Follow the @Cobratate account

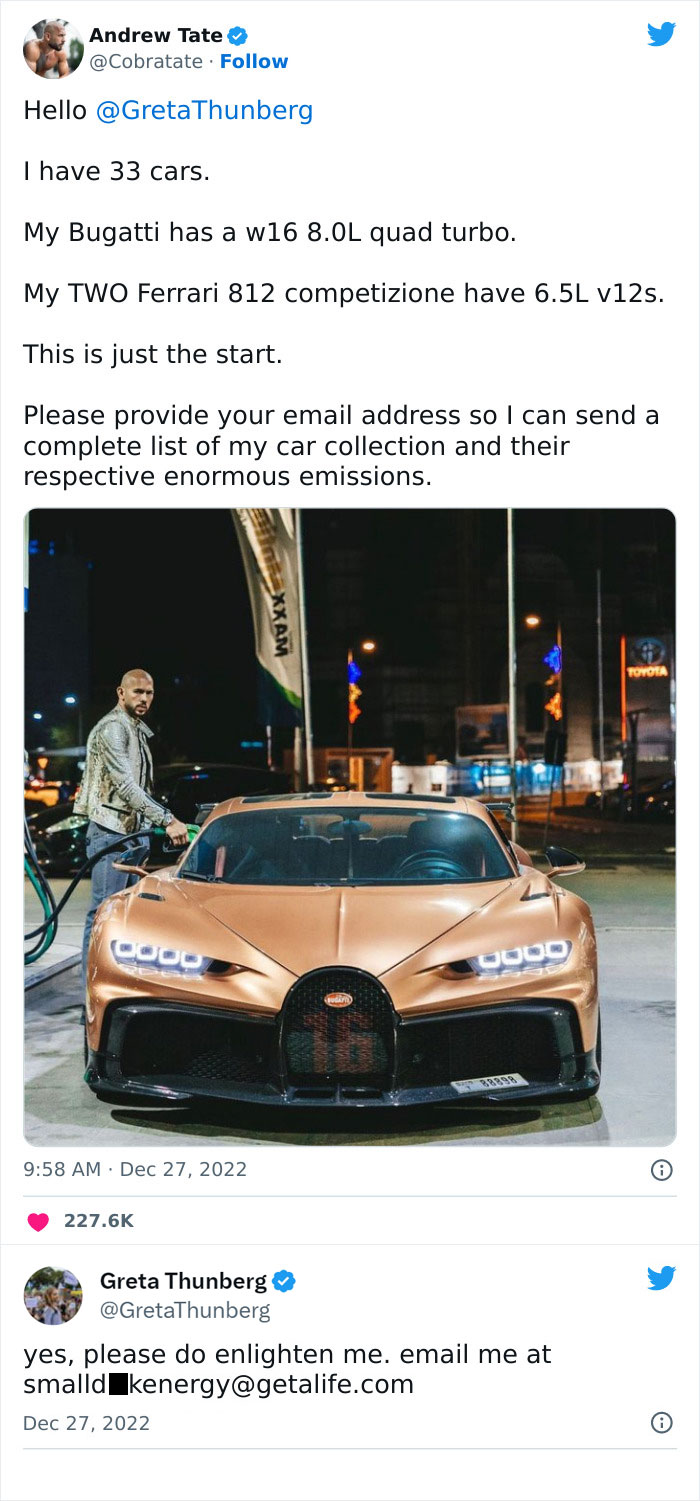(x=254, y=61)
